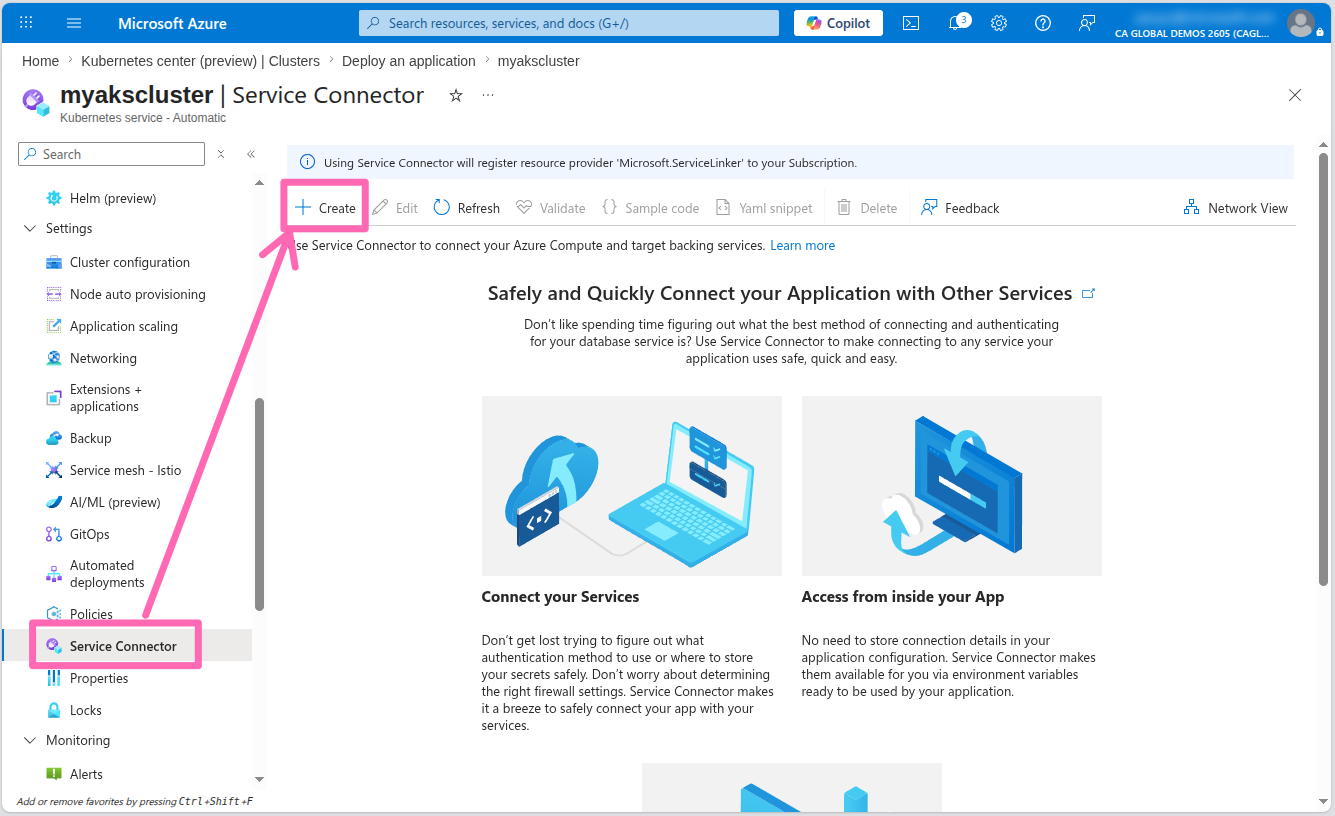This screenshot has height=816, width=1335.
Task: Open Extensions + applications
Action: [x=106, y=398]
